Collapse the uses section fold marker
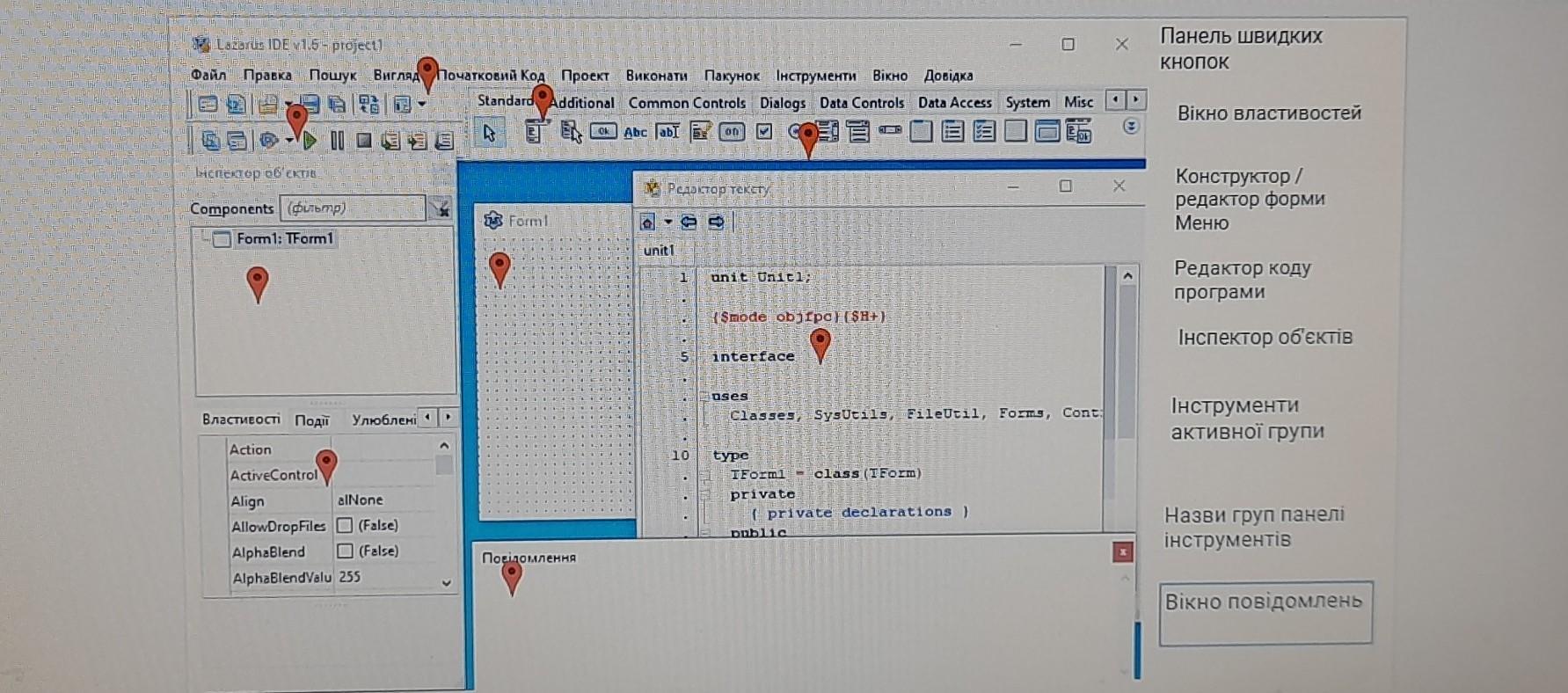This screenshot has height=693, width=1568. coord(704,396)
